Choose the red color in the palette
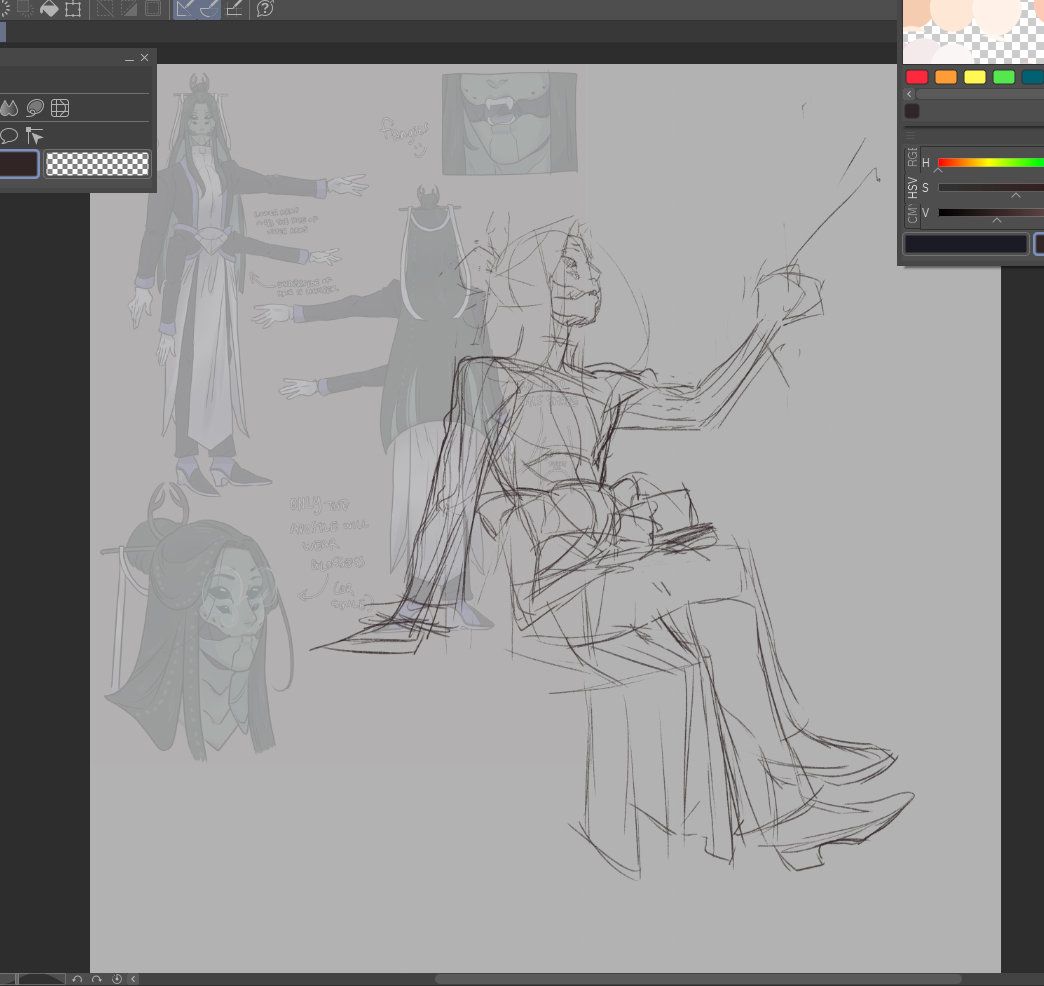 pyautogui.click(x=916, y=77)
